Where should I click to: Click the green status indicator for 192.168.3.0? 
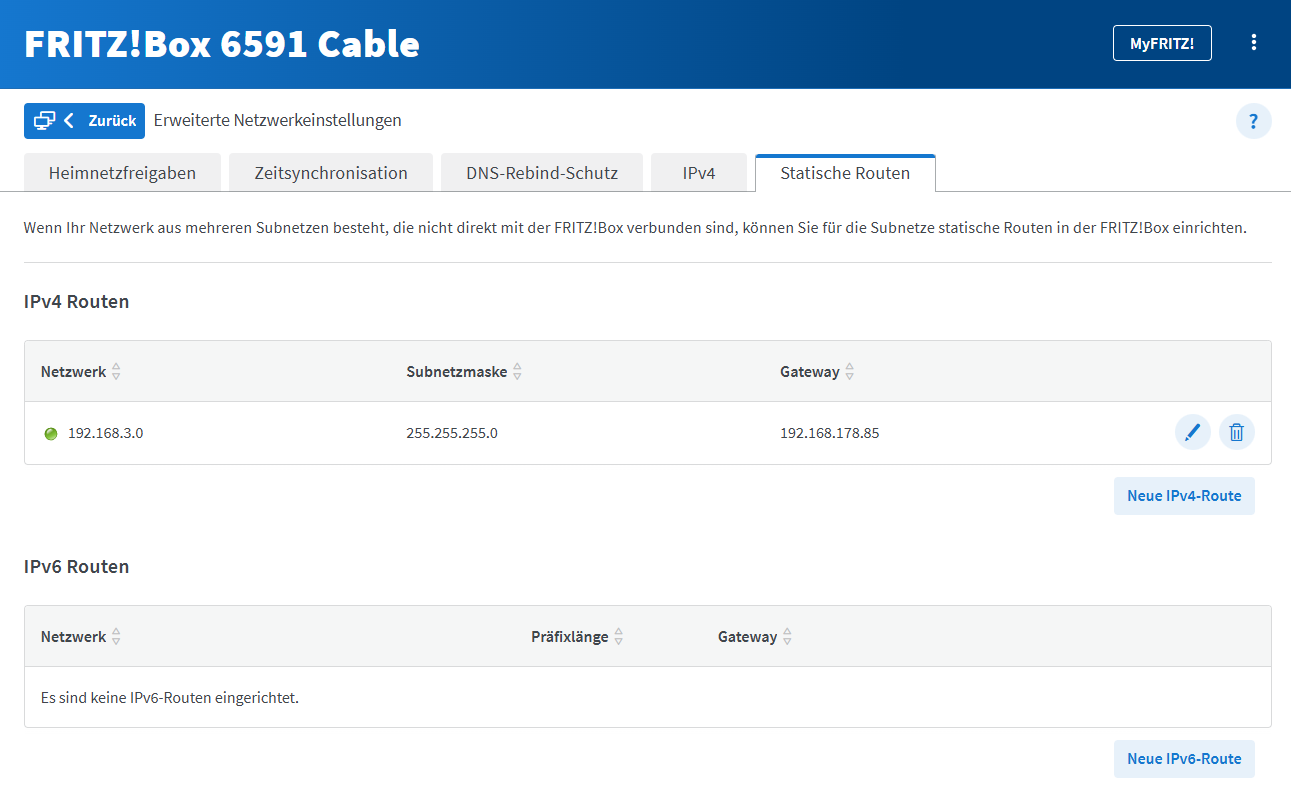point(51,434)
